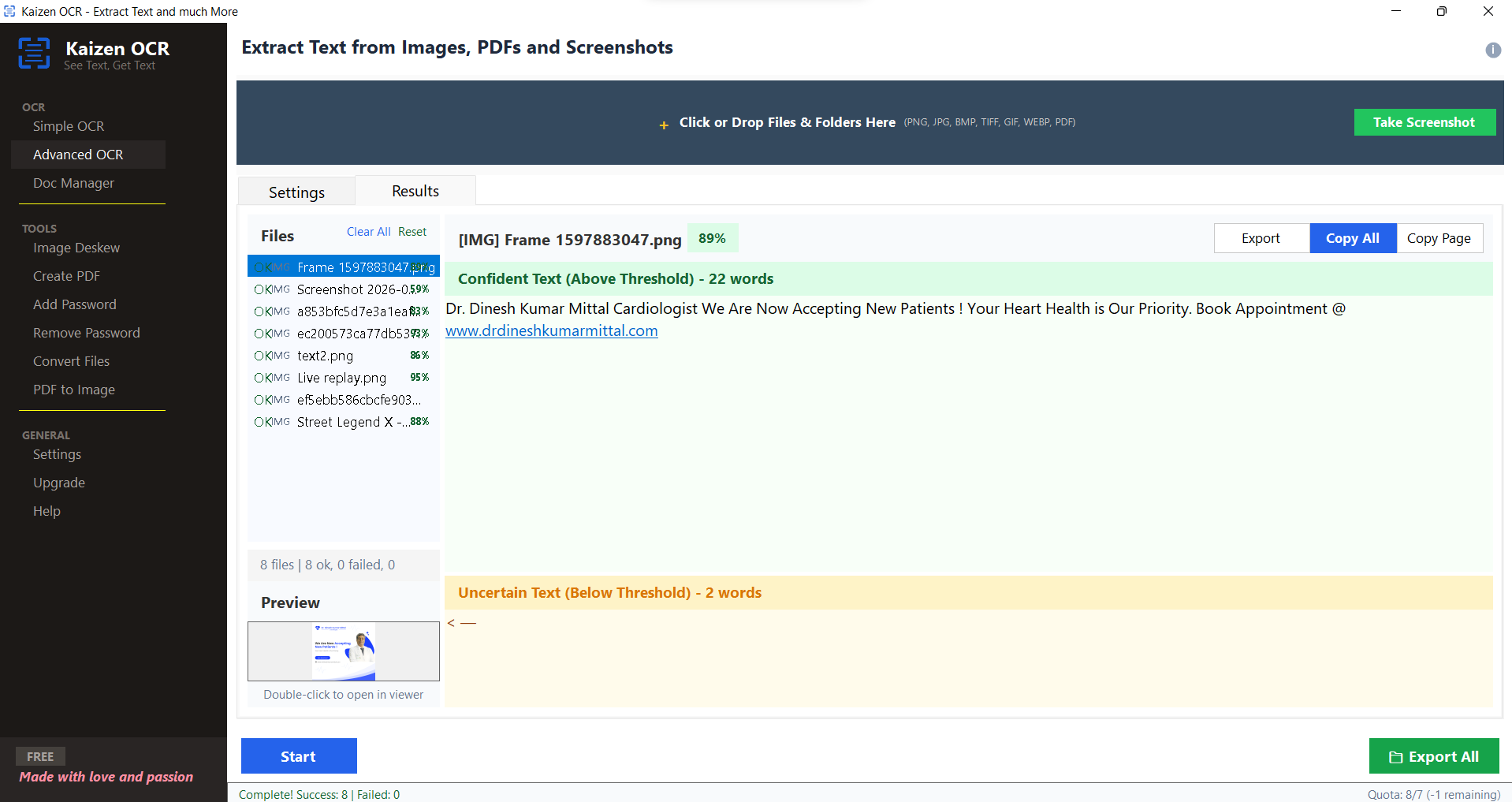Switch to the Settings tab
The image size is (1512, 802).
click(x=296, y=191)
